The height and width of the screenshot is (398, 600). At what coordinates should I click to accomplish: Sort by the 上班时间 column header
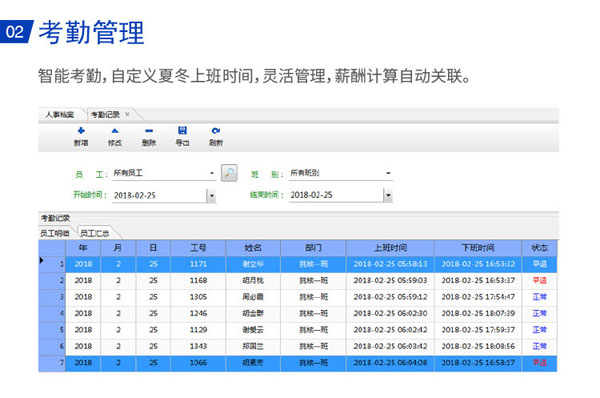(x=390, y=248)
